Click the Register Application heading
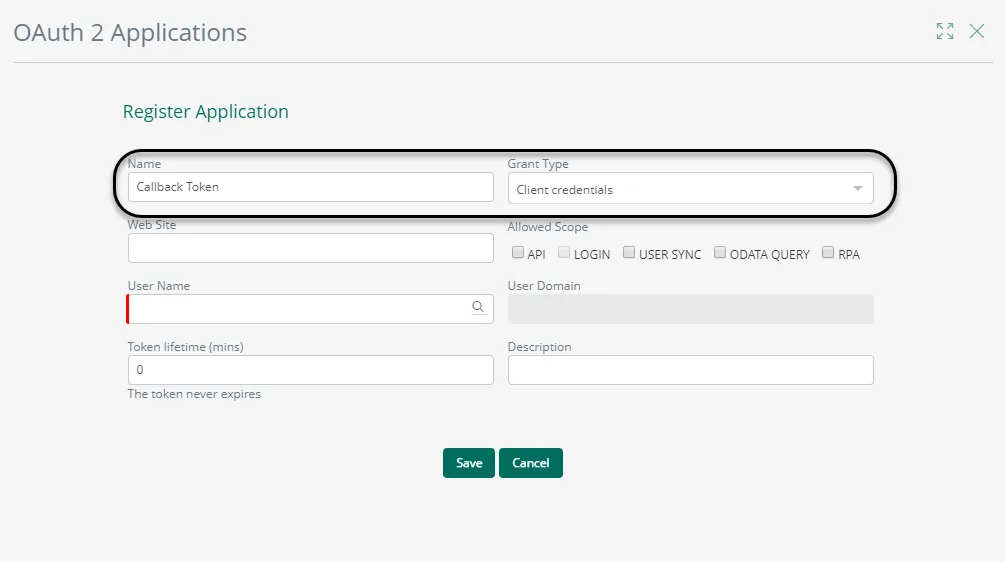 click(206, 112)
